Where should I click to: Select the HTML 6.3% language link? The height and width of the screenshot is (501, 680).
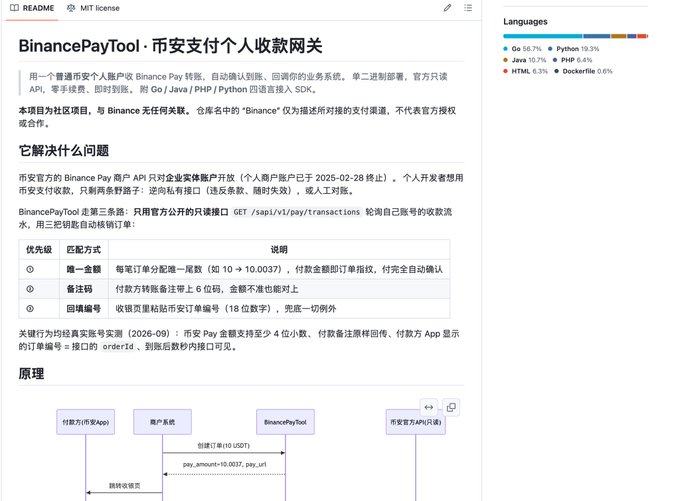[x=526, y=71]
